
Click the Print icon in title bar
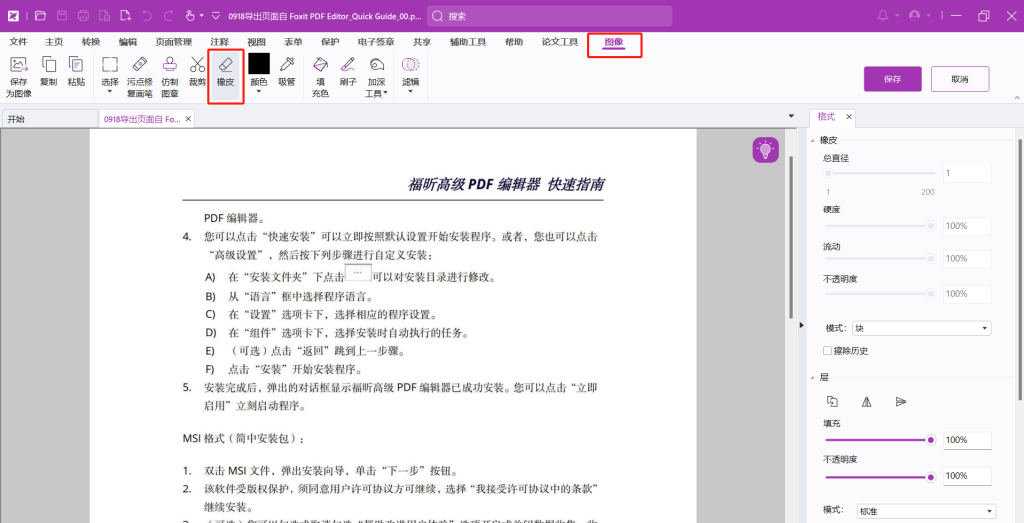84,16
